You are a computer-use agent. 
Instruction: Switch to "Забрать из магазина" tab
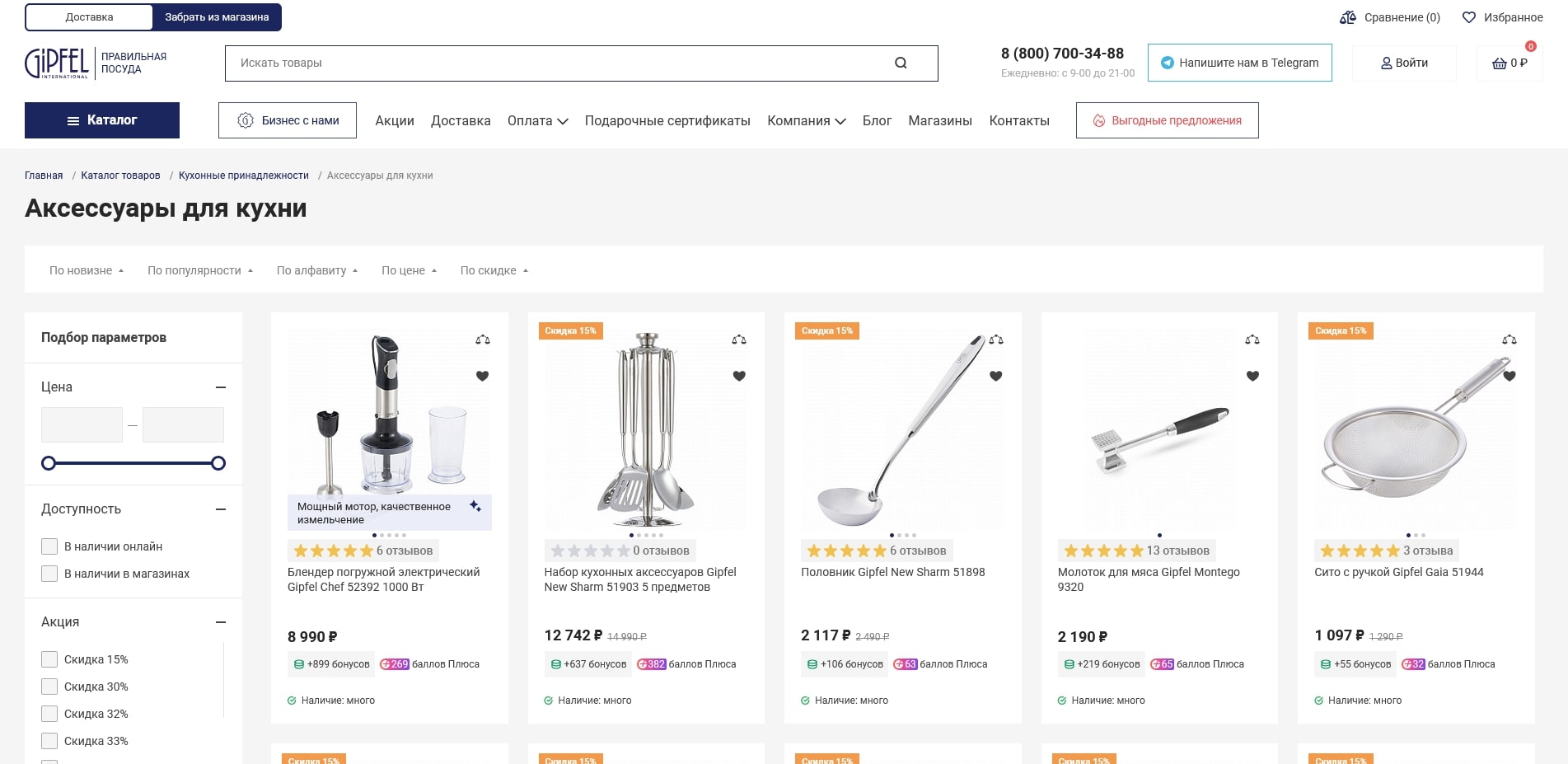[217, 17]
